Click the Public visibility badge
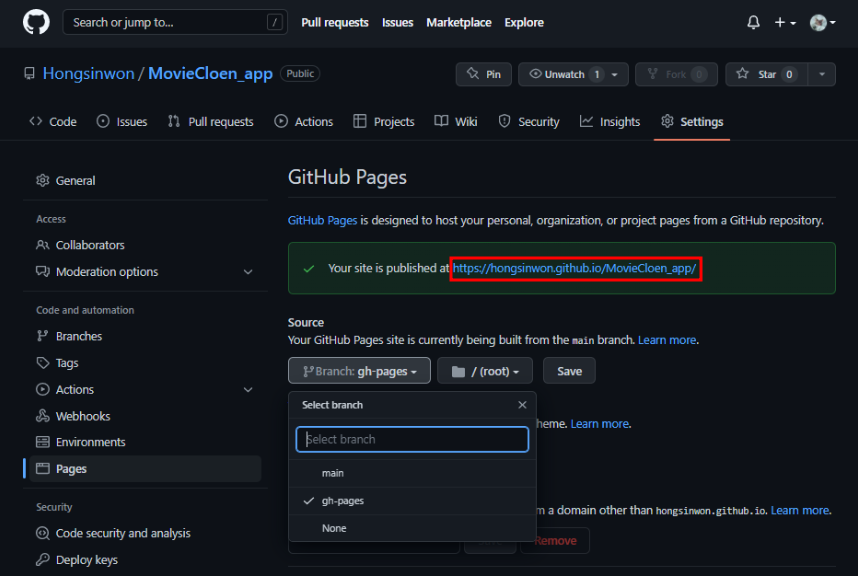 pos(300,73)
